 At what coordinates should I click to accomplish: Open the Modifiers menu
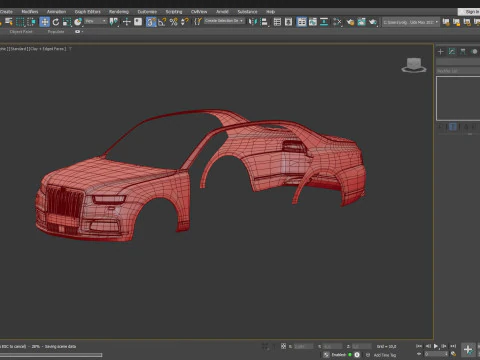tap(30, 12)
